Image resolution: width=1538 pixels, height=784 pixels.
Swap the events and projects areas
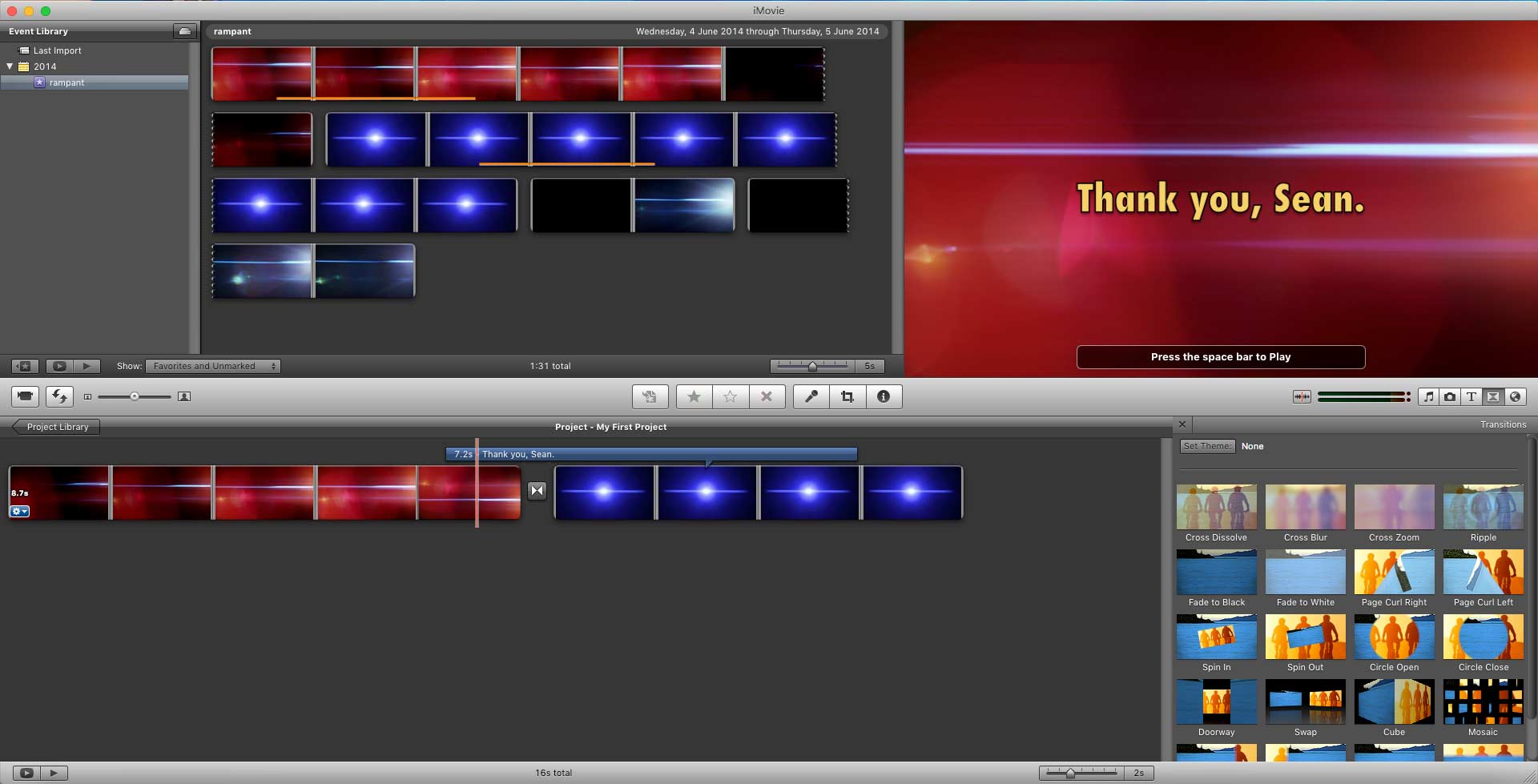coord(59,396)
